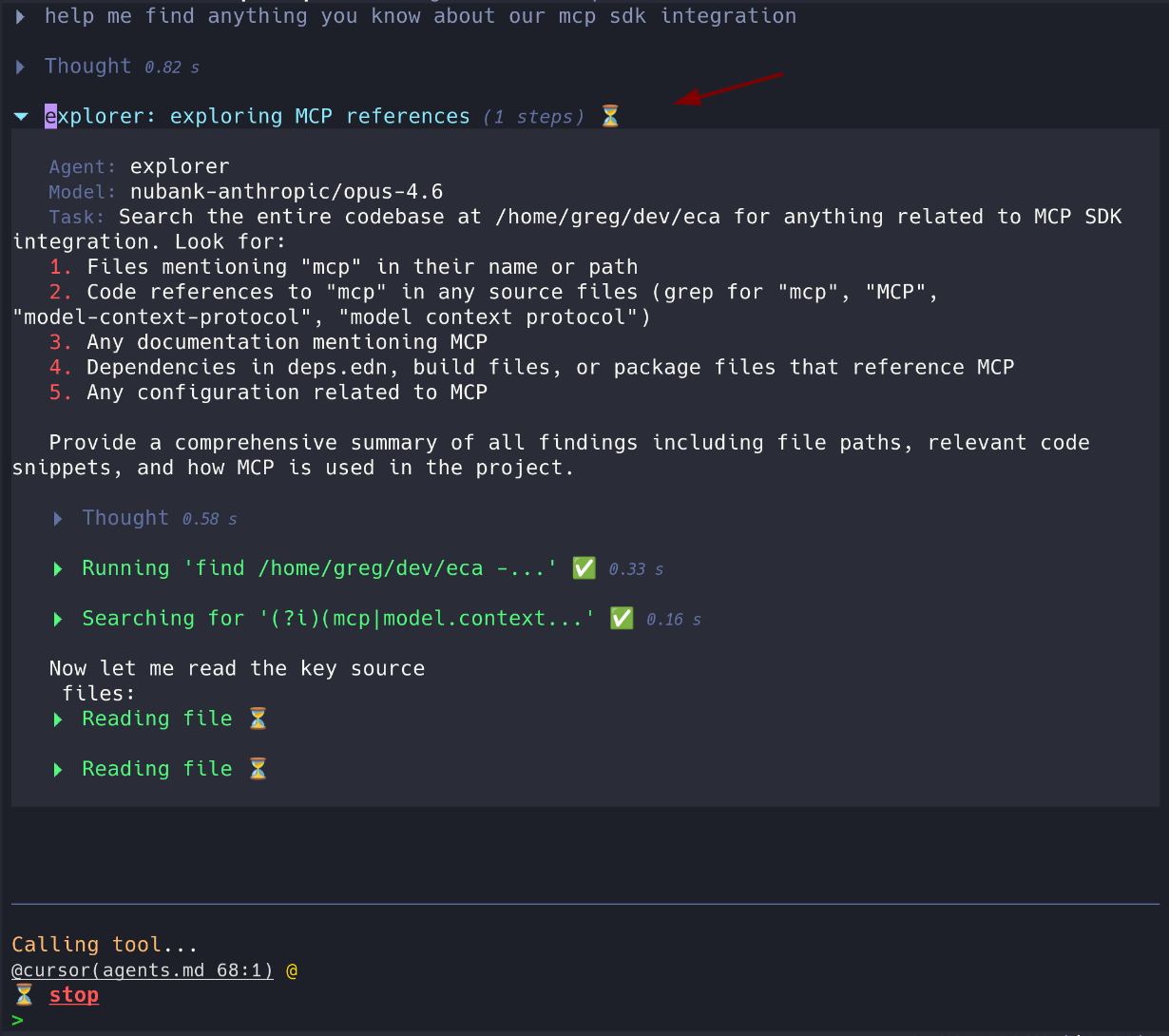1169x1036 pixels.
Task: Click the 'Calling tool...' status text
Action: coord(105,945)
